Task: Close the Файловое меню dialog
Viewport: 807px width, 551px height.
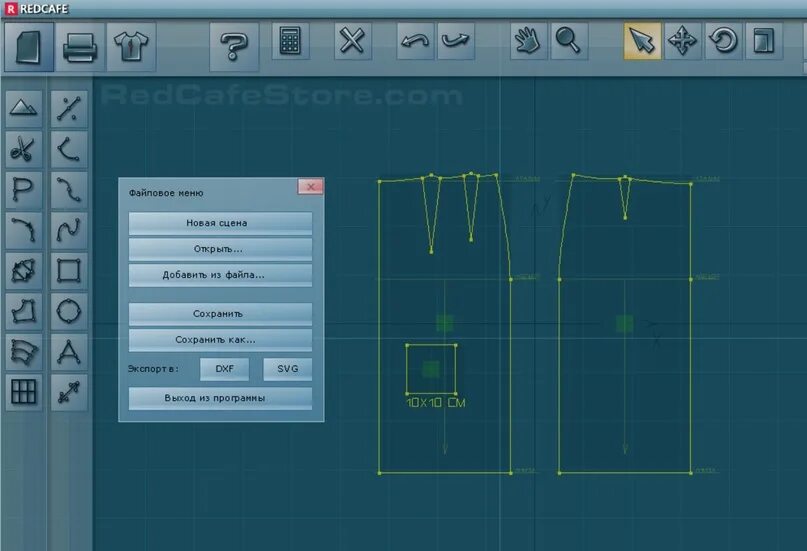Action: click(x=310, y=186)
